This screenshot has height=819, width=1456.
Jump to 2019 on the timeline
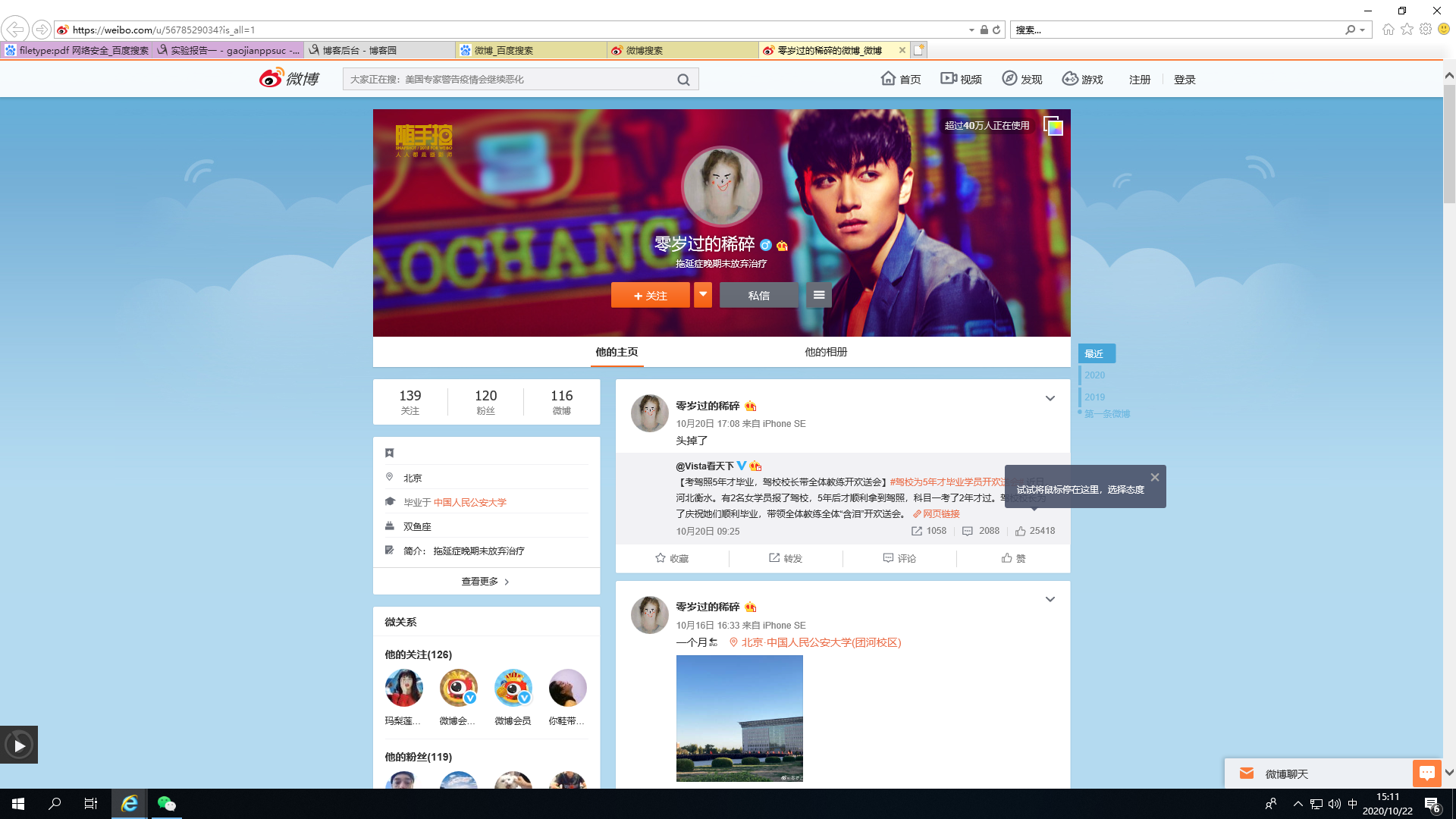1094,397
